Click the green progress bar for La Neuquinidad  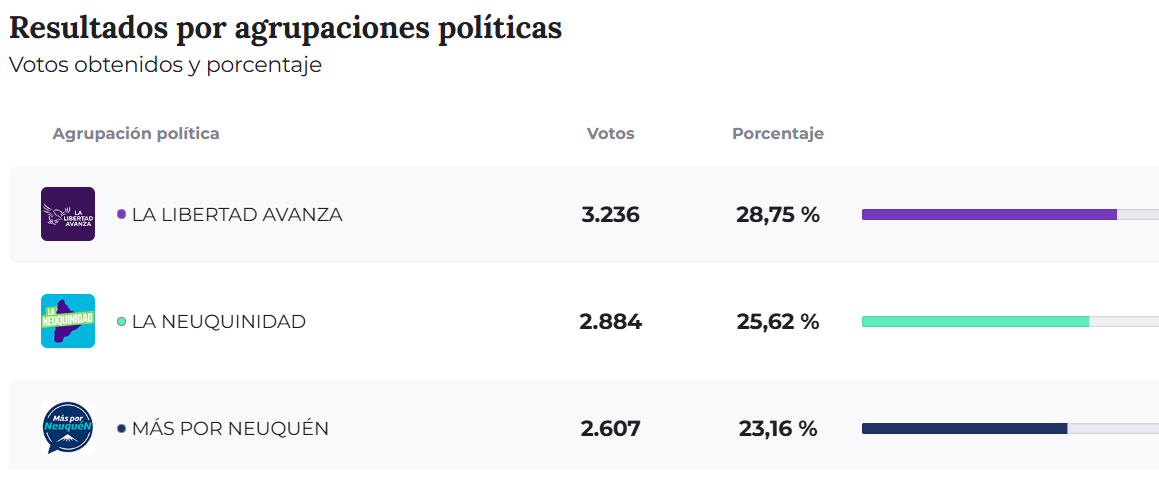click(x=975, y=321)
